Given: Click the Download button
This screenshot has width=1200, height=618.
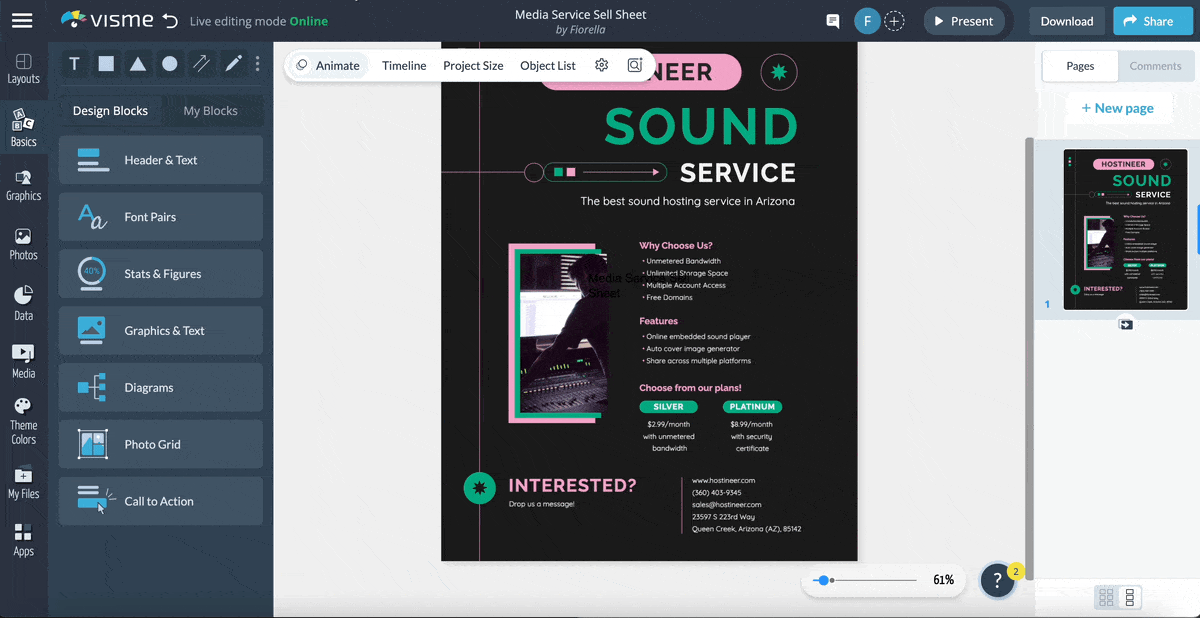Looking at the screenshot, I should coord(1066,20).
